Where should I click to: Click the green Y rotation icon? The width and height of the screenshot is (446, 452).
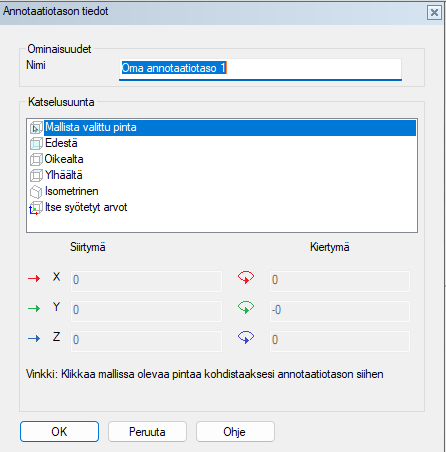[x=246, y=307]
